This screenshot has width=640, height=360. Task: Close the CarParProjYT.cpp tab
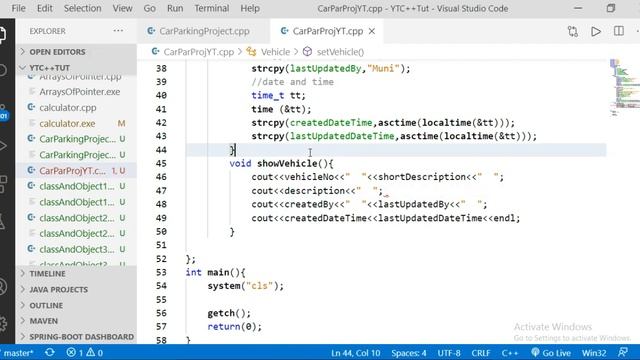(x=372, y=31)
